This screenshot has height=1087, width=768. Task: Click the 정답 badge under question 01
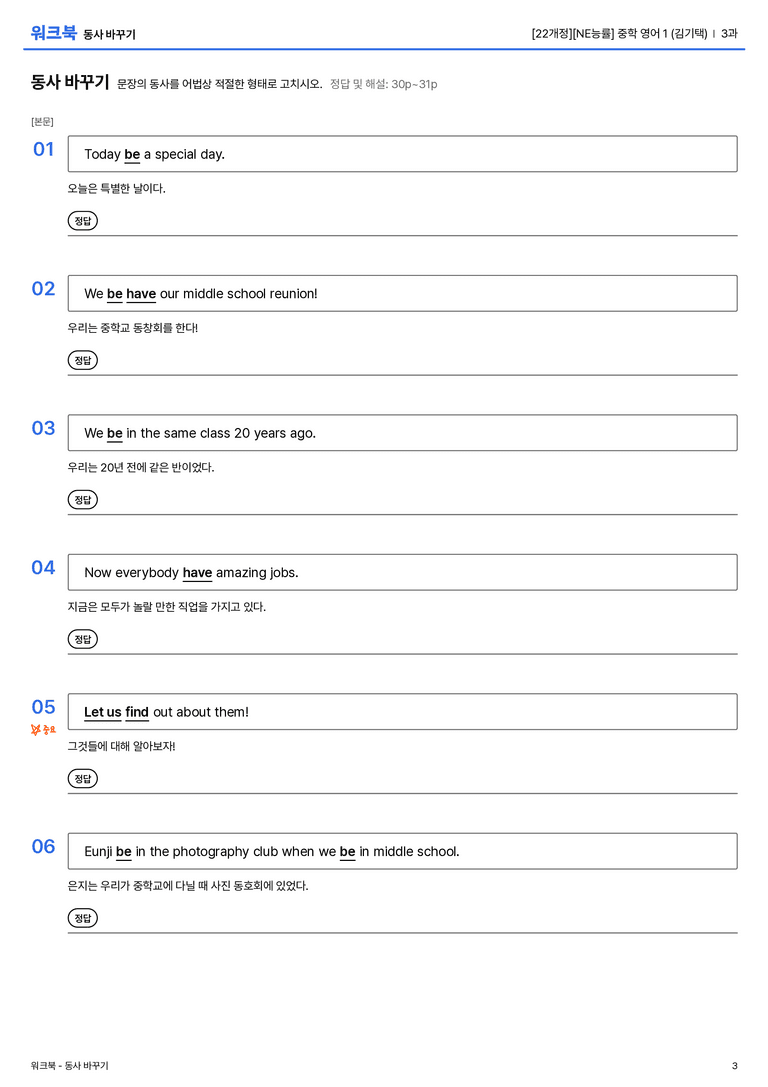click(82, 220)
